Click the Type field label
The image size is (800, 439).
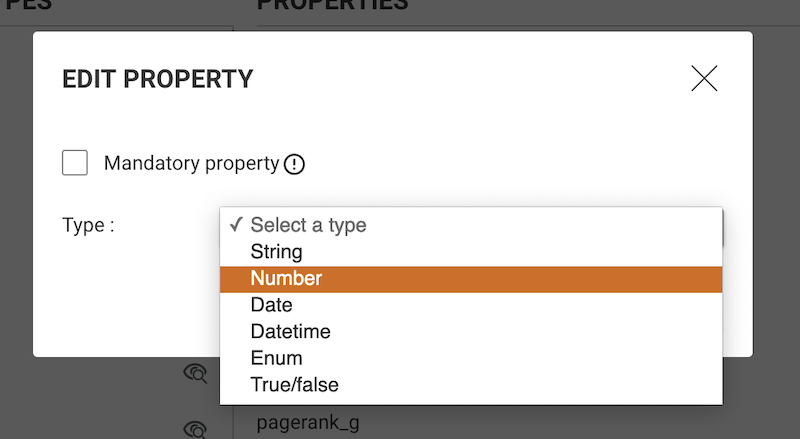(88, 225)
